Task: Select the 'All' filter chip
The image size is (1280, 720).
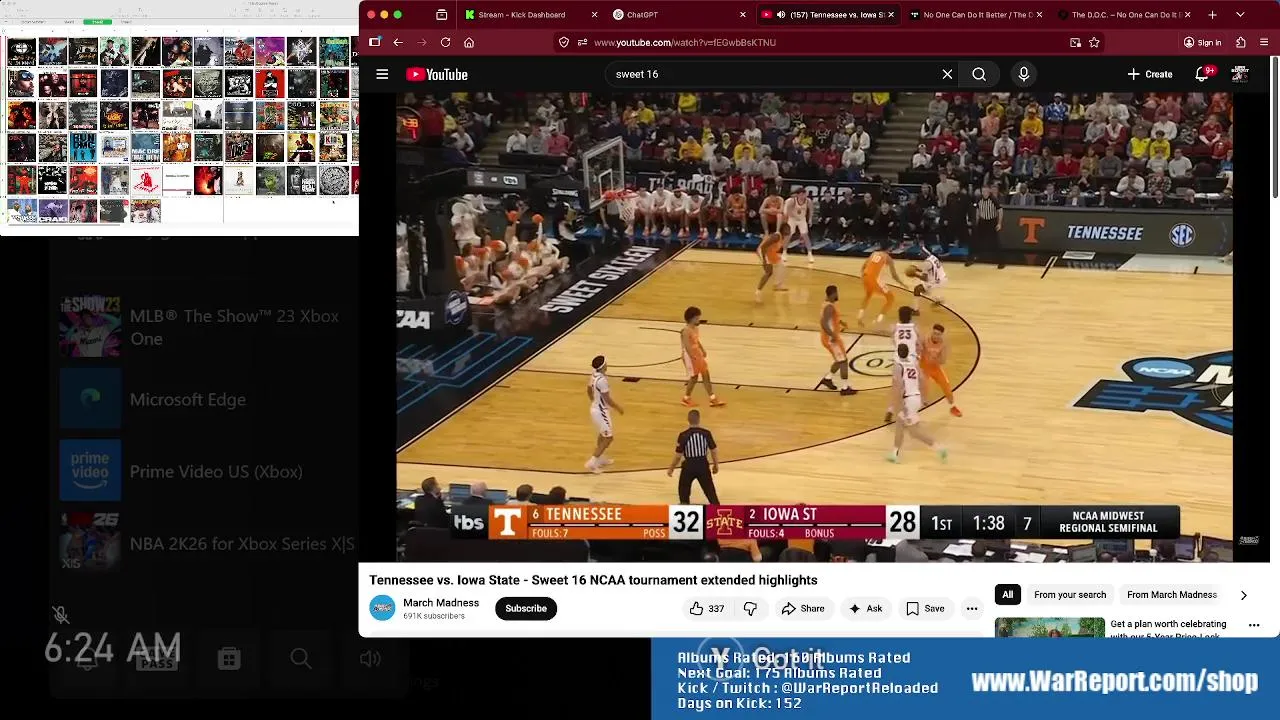Action: pyautogui.click(x=1008, y=595)
